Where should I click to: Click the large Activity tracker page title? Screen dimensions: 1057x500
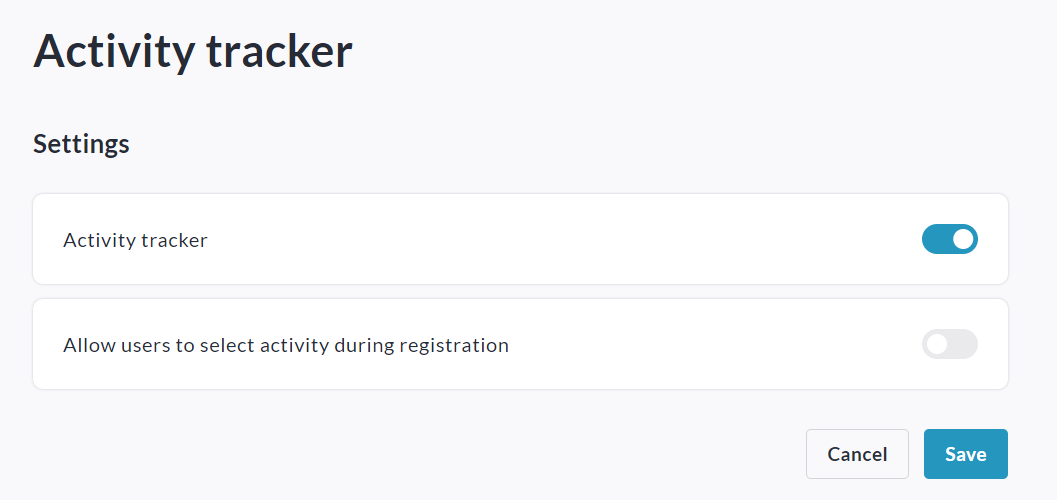tap(193, 51)
